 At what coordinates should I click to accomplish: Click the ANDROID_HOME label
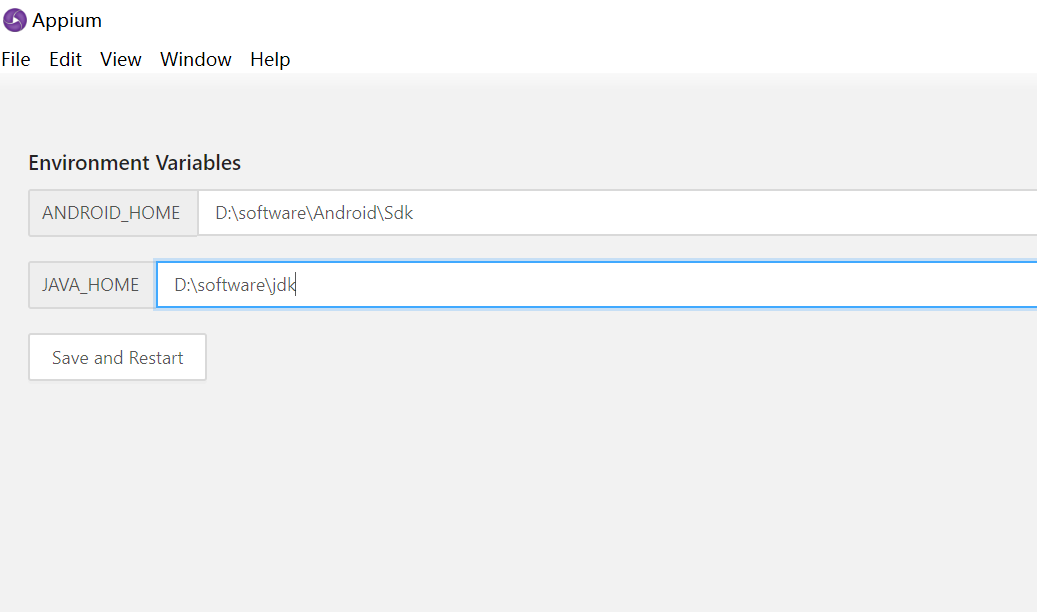pos(113,213)
